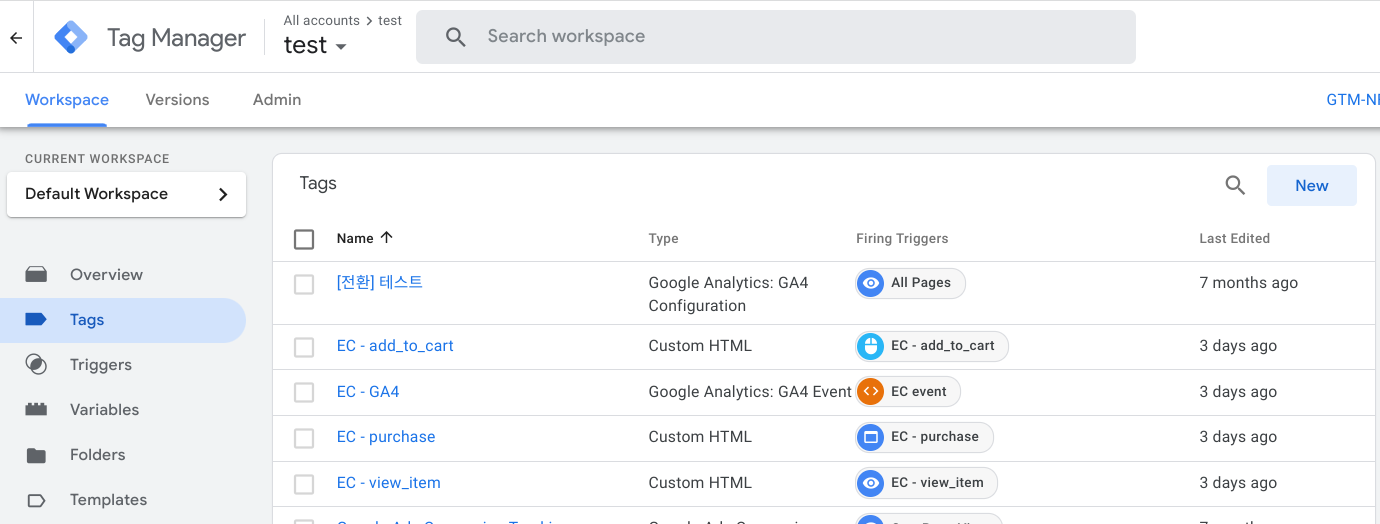
Task: Open Folders in the sidebar
Action: 97,455
